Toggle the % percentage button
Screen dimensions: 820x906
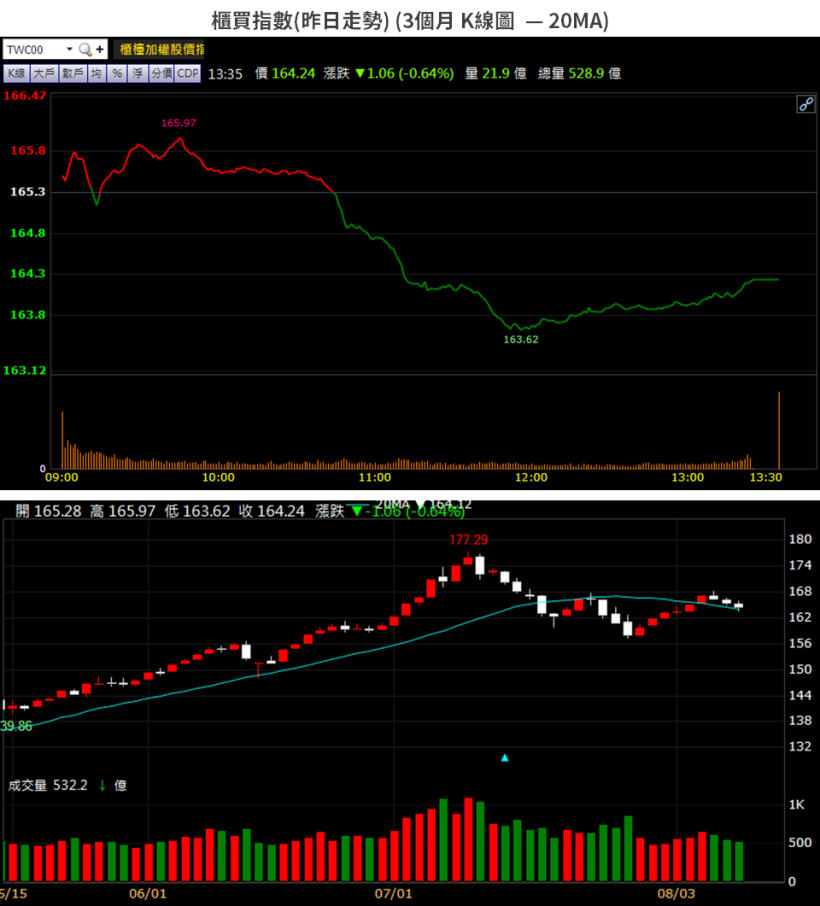pyautogui.click(x=117, y=73)
